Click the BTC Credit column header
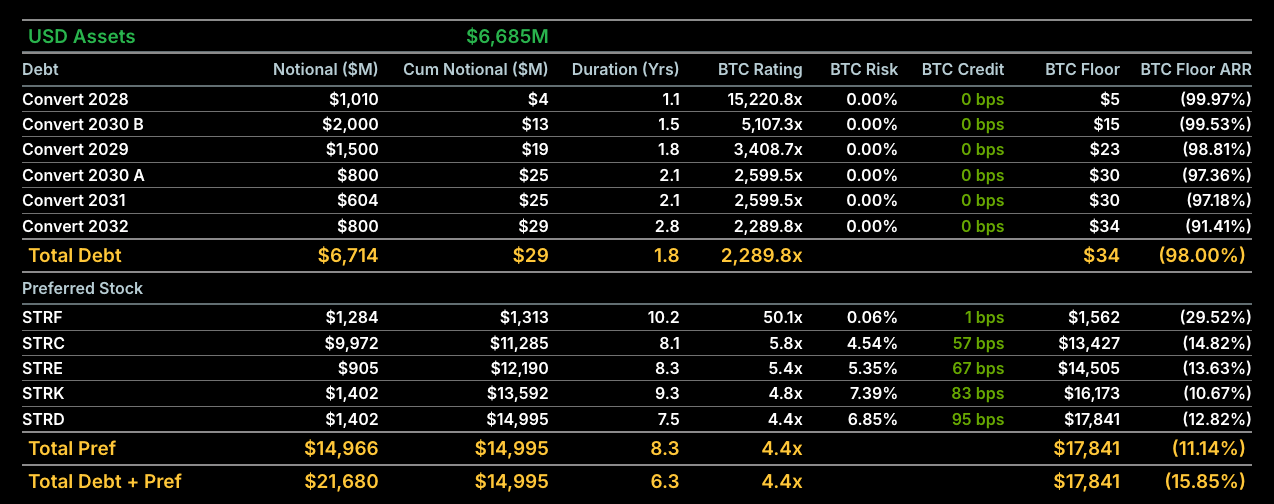The width and height of the screenshot is (1274, 504). 963,70
